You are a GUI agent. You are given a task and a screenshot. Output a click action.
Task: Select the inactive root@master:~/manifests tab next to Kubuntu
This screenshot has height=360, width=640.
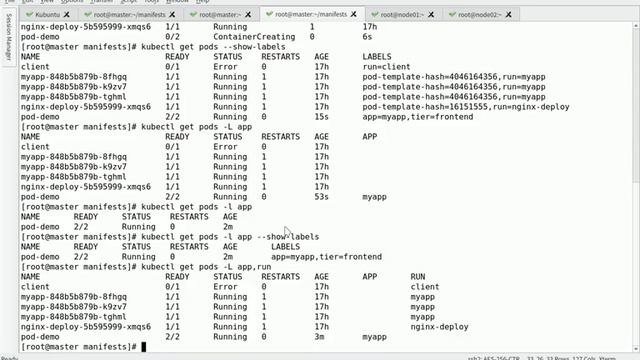point(129,15)
